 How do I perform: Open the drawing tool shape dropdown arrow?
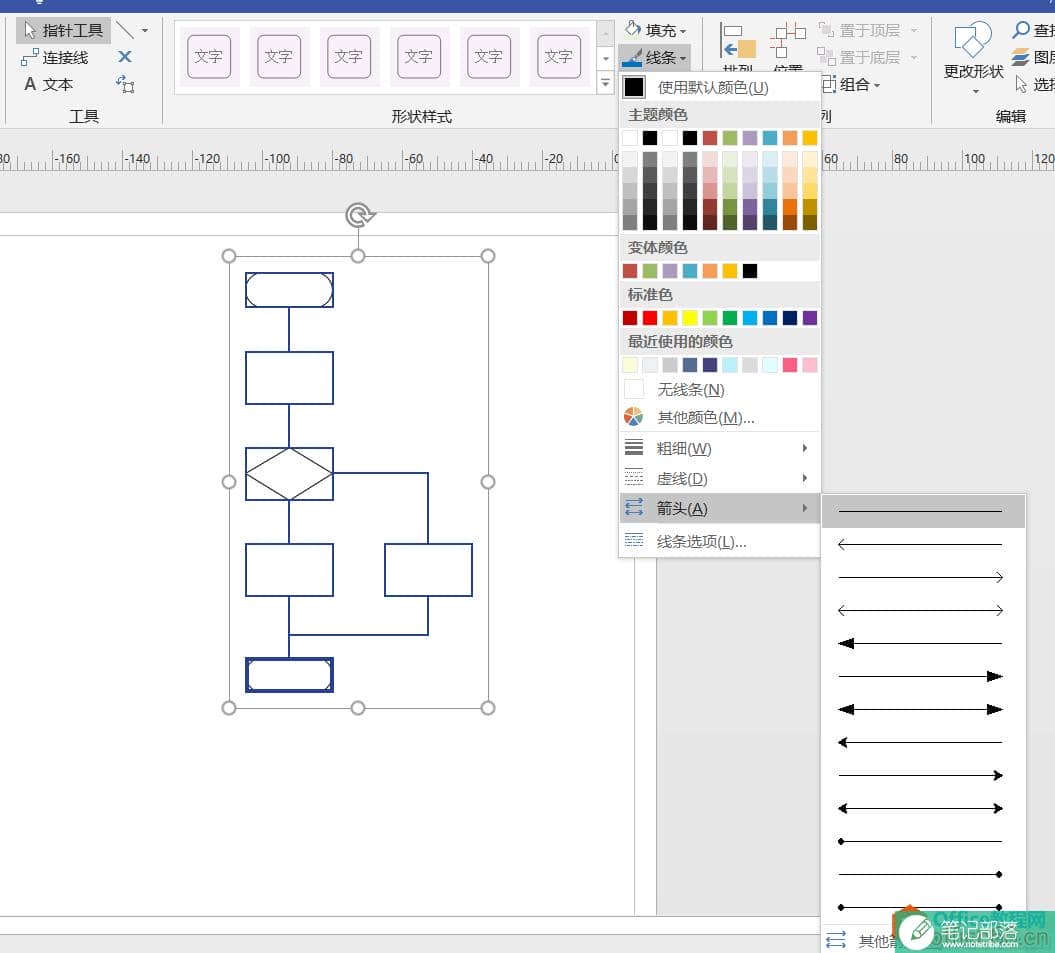click(x=145, y=30)
